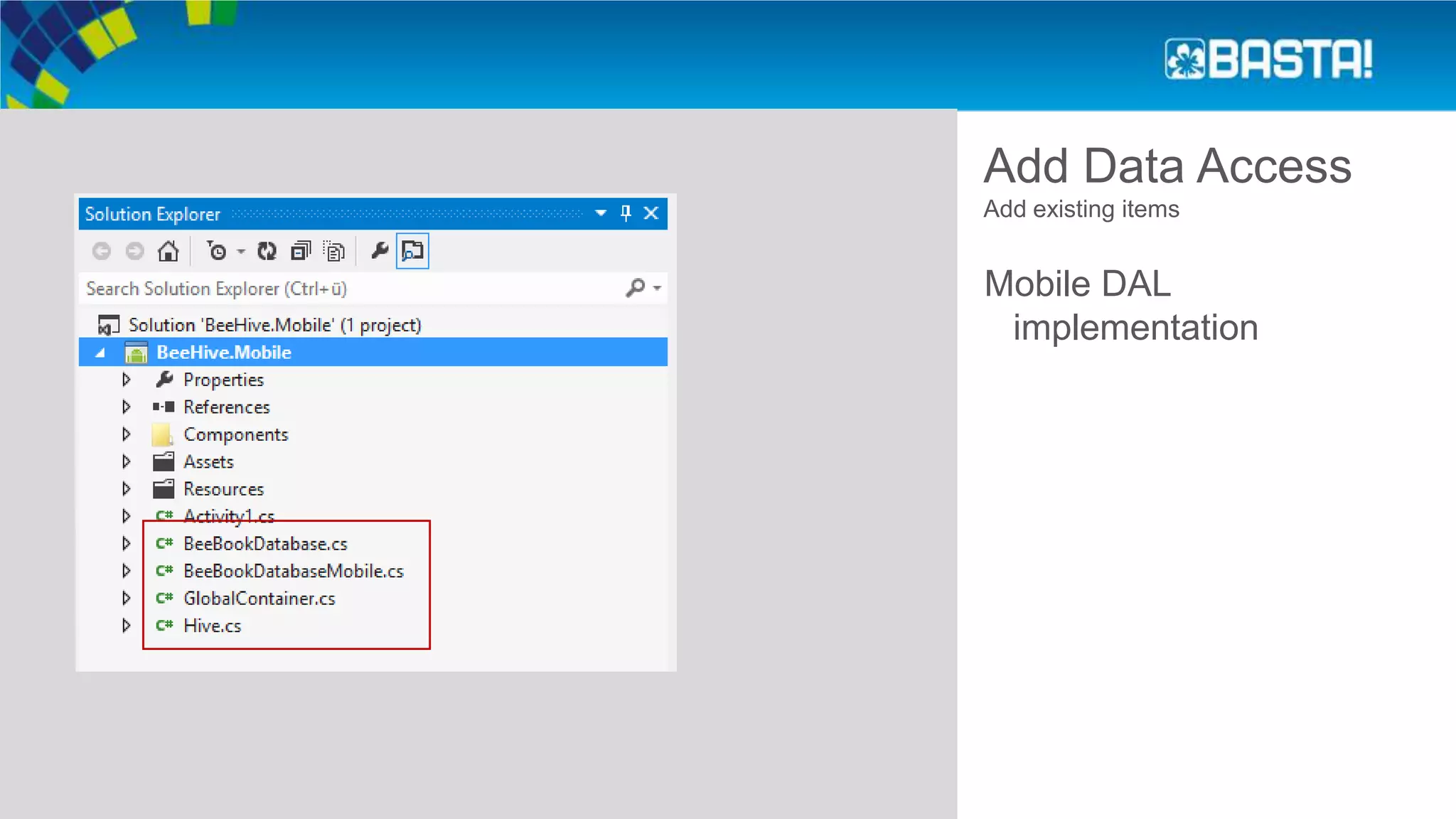
Task: Open the search options dropdown arrow
Action: pos(657,288)
